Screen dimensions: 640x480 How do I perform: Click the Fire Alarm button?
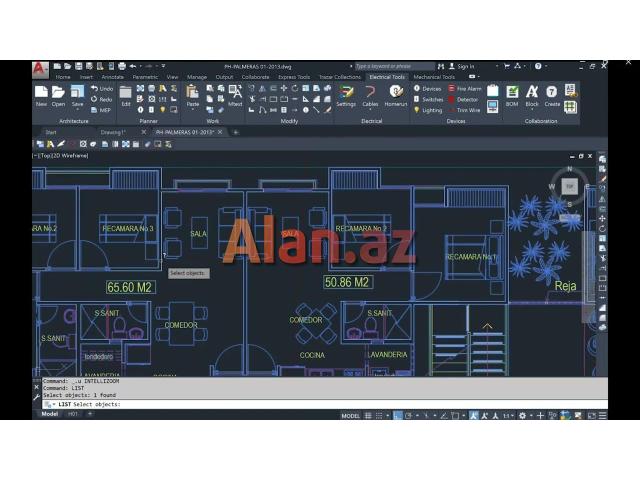[465, 89]
